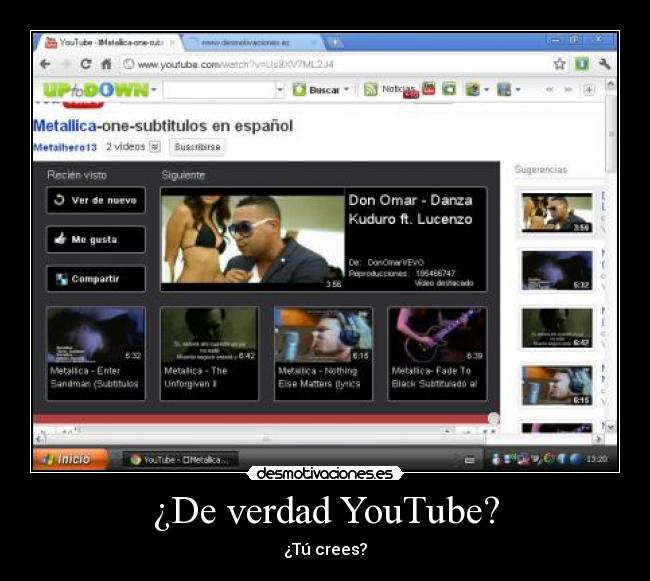Viewport: 650px width, 581px height.
Task: Click the toolbar plus icon
Action: point(589,90)
